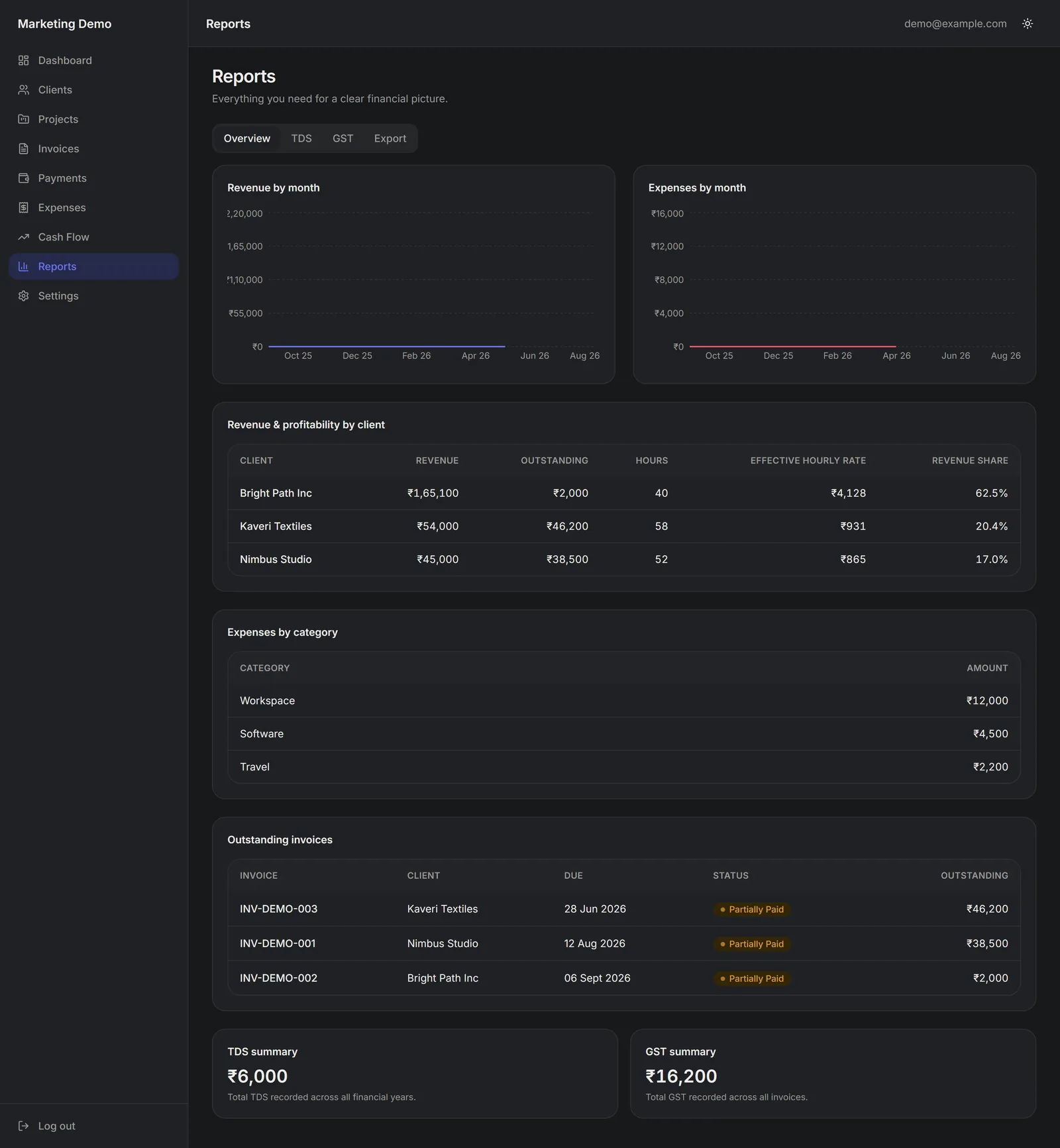Click the demo@example.com account email
This screenshot has height=1148, width=1060.
point(955,24)
